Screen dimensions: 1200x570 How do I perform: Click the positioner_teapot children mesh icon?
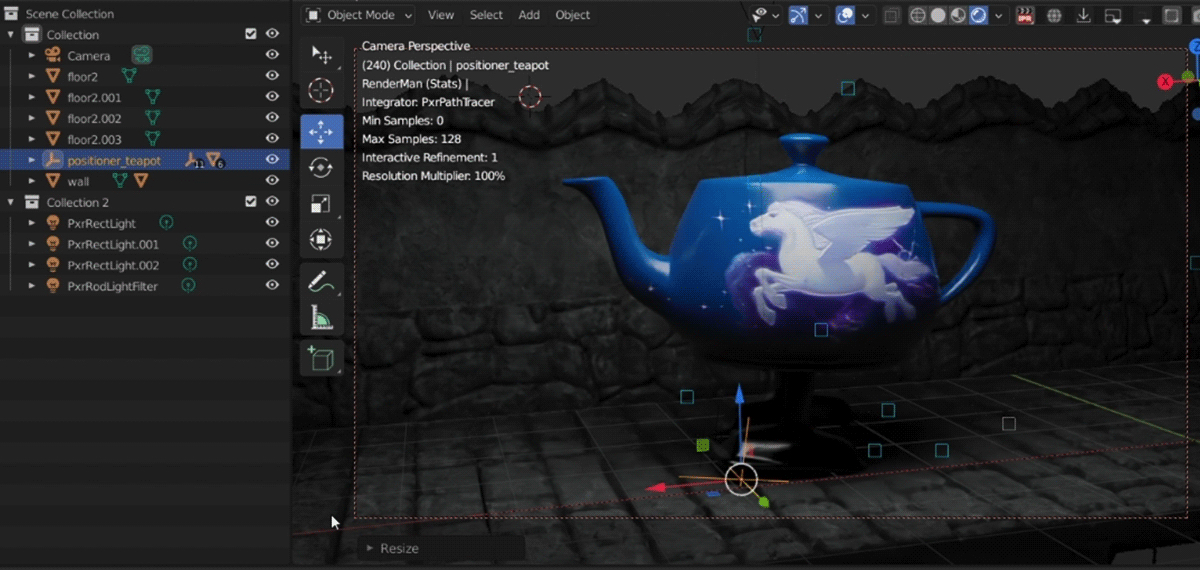[x=213, y=160]
